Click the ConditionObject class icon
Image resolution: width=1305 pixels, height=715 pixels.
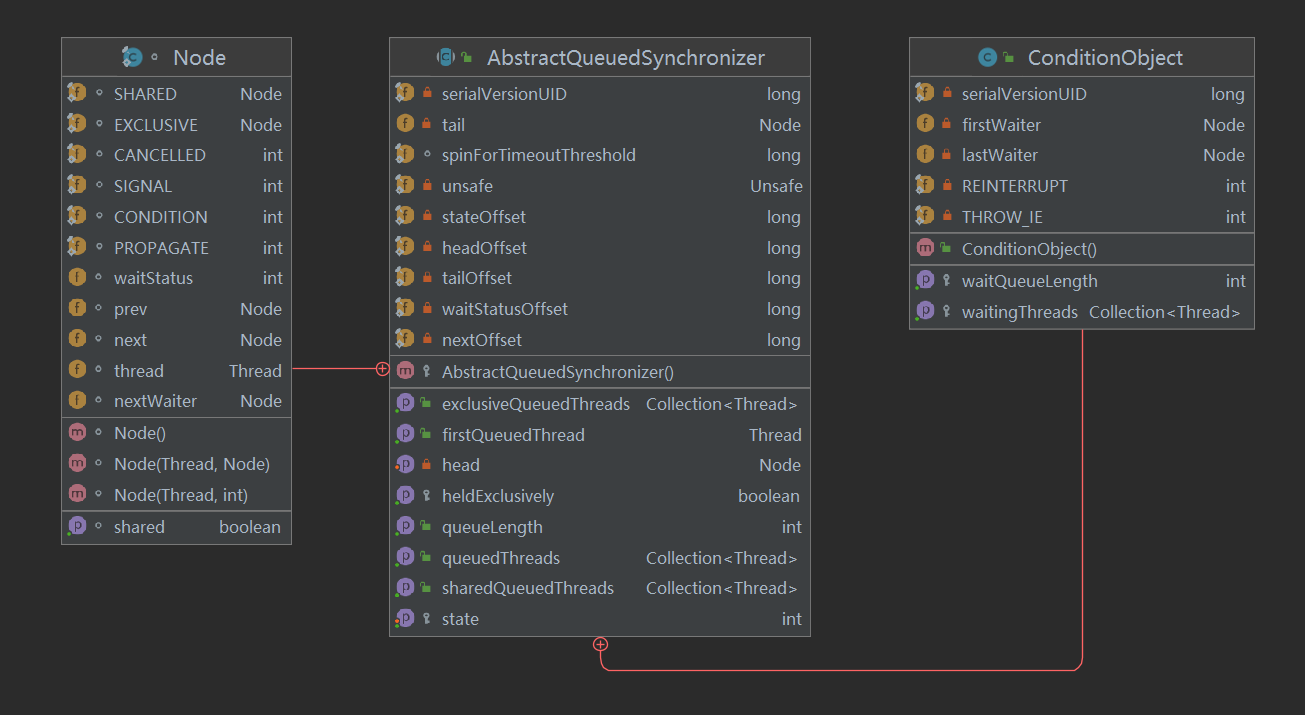pos(987,57)
